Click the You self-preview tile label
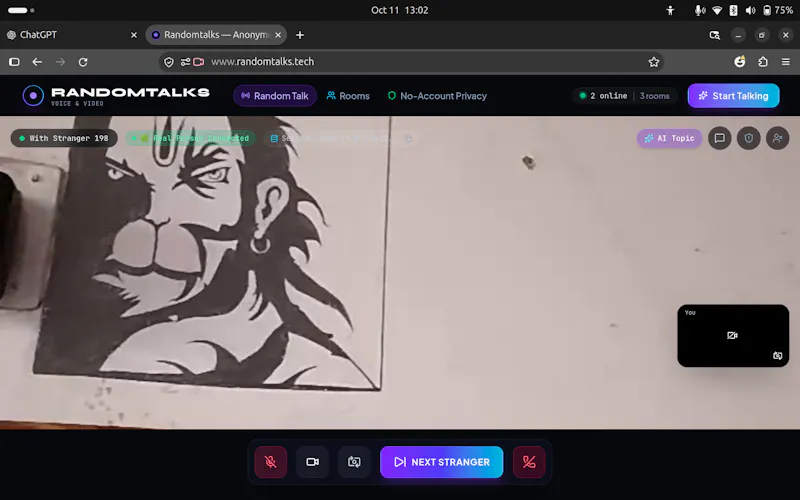This screenshot has height=500, width=800. pos(690,313)
